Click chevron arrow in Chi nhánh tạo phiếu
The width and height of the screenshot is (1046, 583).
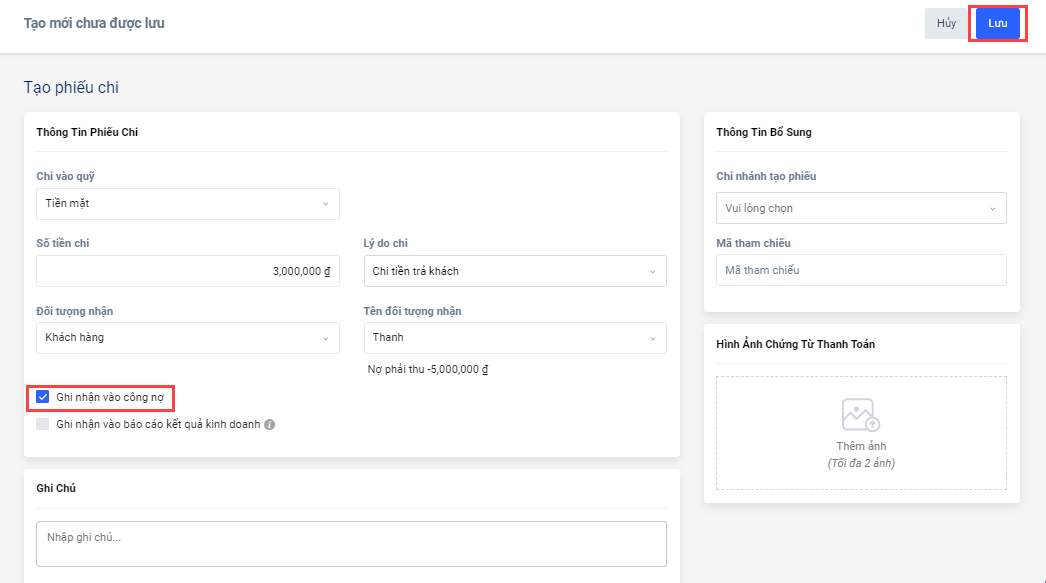click(x=992, y=209)
